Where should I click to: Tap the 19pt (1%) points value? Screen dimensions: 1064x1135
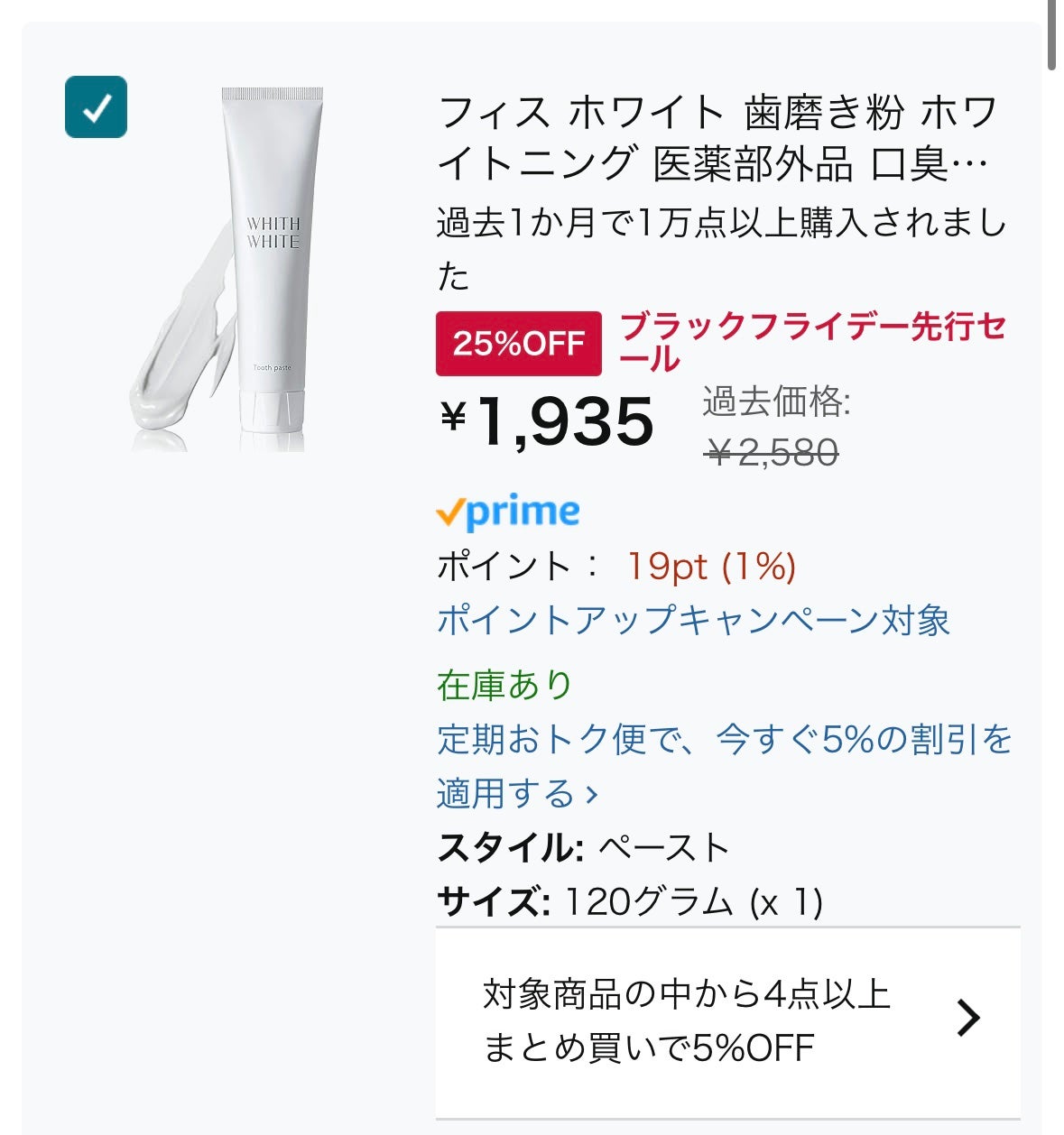coord(711,567)
